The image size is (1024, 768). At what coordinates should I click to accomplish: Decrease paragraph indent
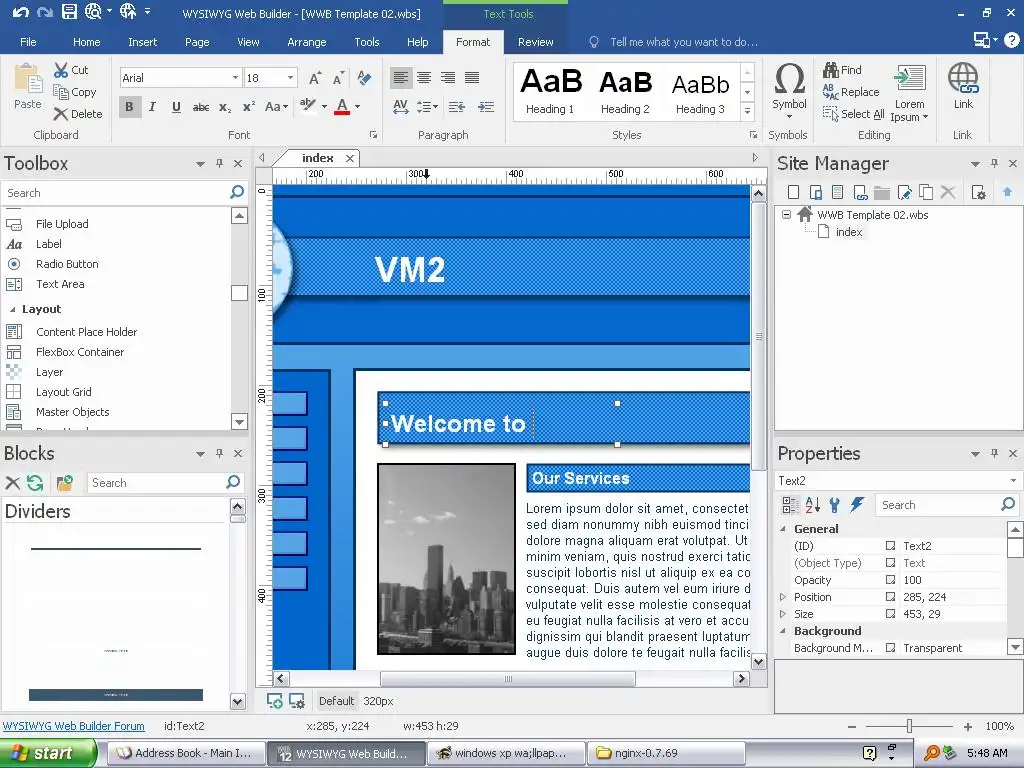(457, 107)
